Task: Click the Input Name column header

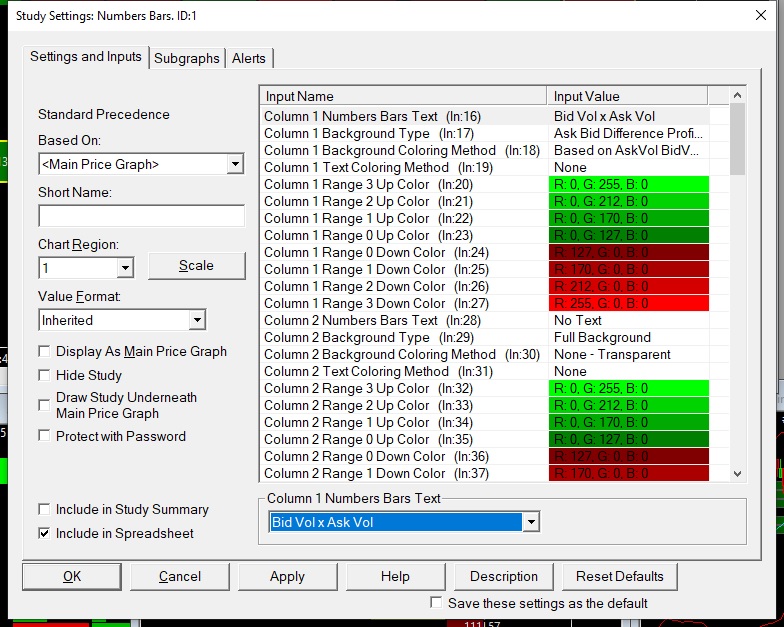Action: (404, 96)
